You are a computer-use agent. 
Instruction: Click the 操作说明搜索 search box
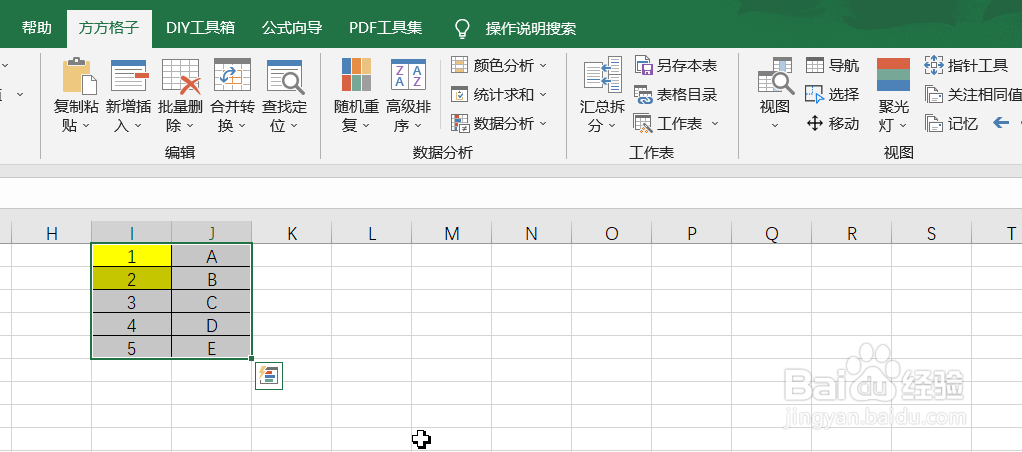[531, 29]
